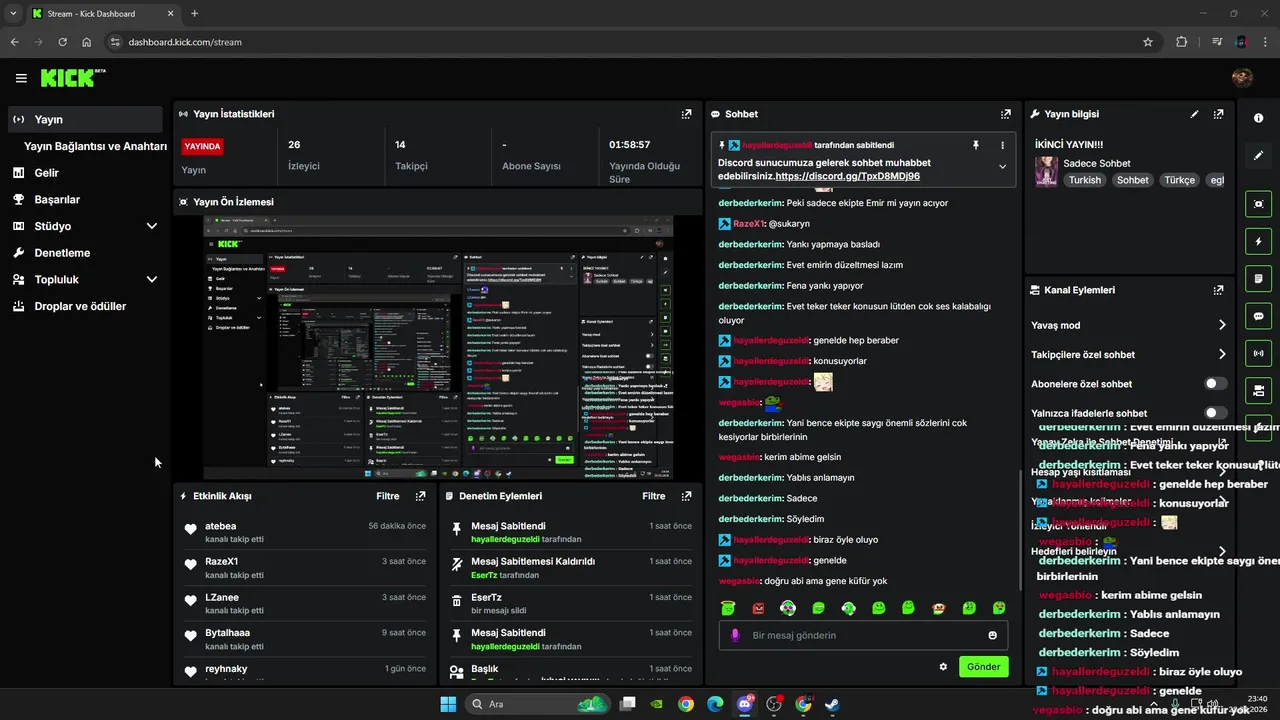The width and height of the screenshot is (1280, 720).
Task: Pop out the Yayın bilgisi panel
Action: click(x=1218, y=114)
